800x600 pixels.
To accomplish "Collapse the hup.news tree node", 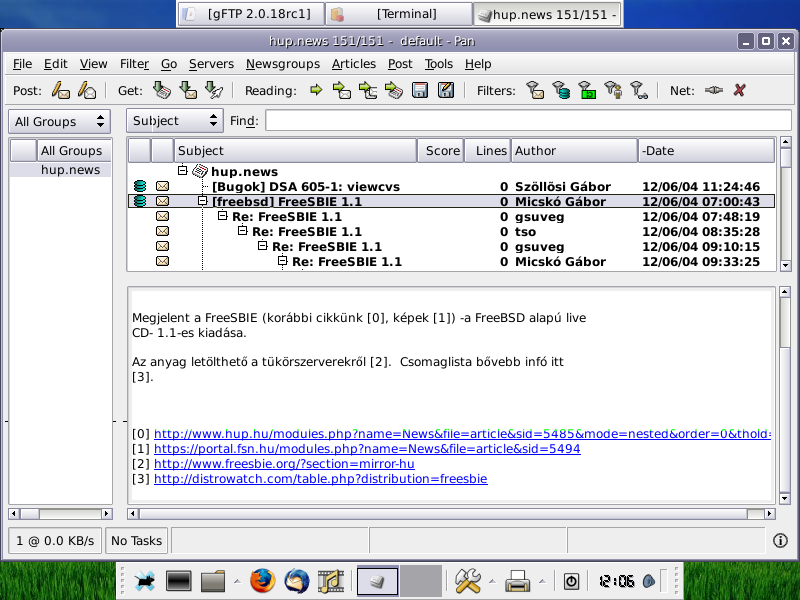I will (x=182, y=170).
